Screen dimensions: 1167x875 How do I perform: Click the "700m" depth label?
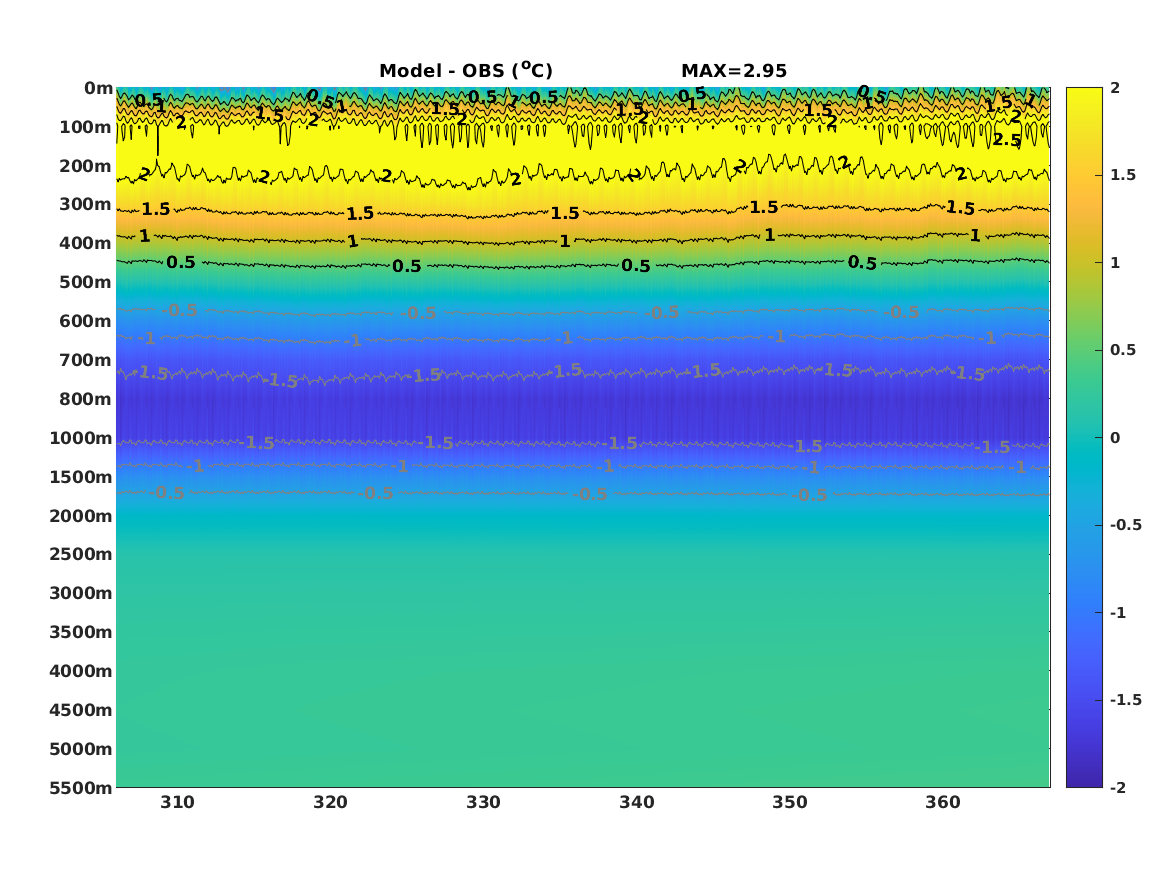pos(86,360)
